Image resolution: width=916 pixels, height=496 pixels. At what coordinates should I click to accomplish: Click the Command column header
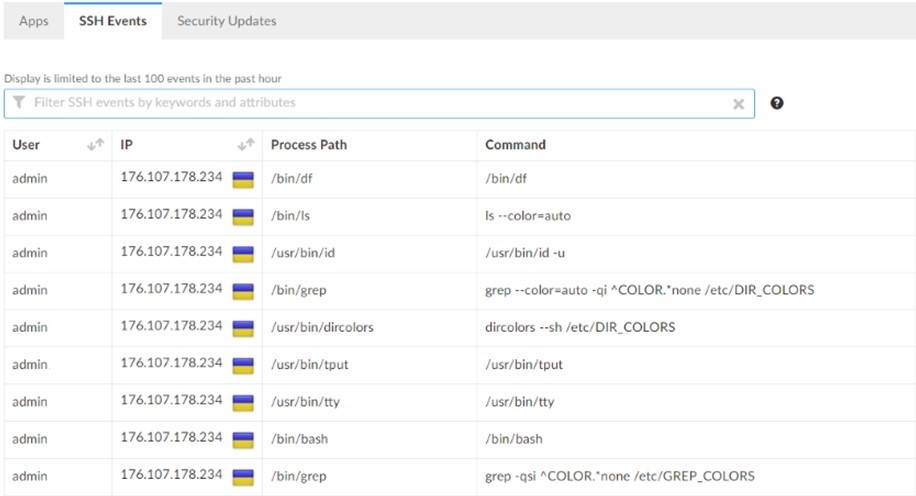515,145
